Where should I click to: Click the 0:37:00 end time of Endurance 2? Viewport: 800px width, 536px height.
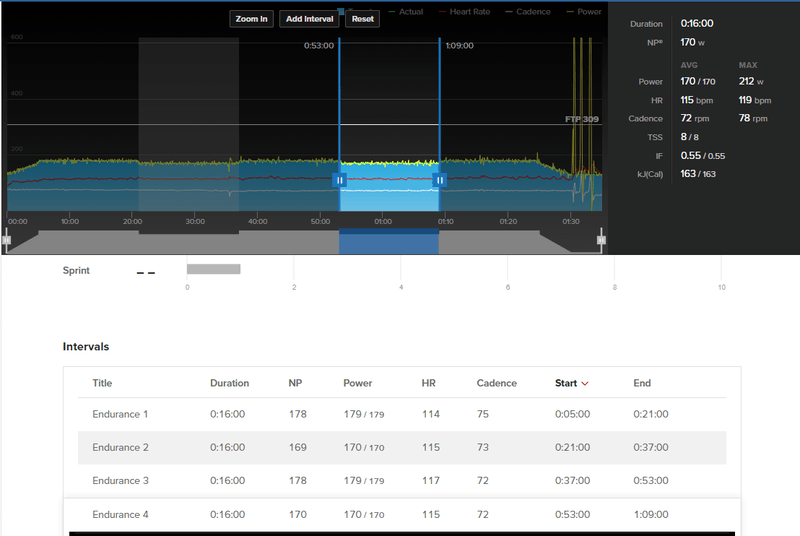pos(651,447)
